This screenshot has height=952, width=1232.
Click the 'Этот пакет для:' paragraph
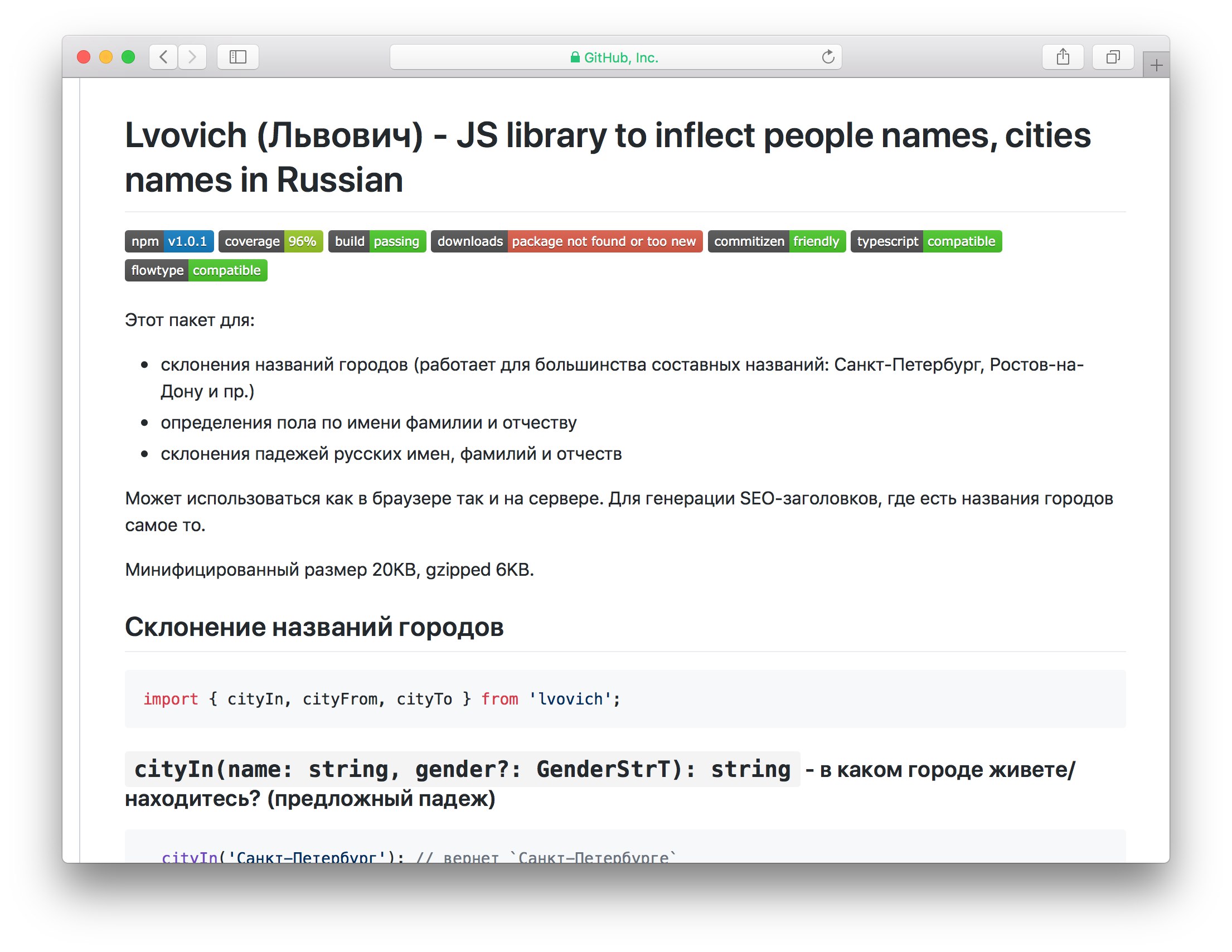(190, 320)
